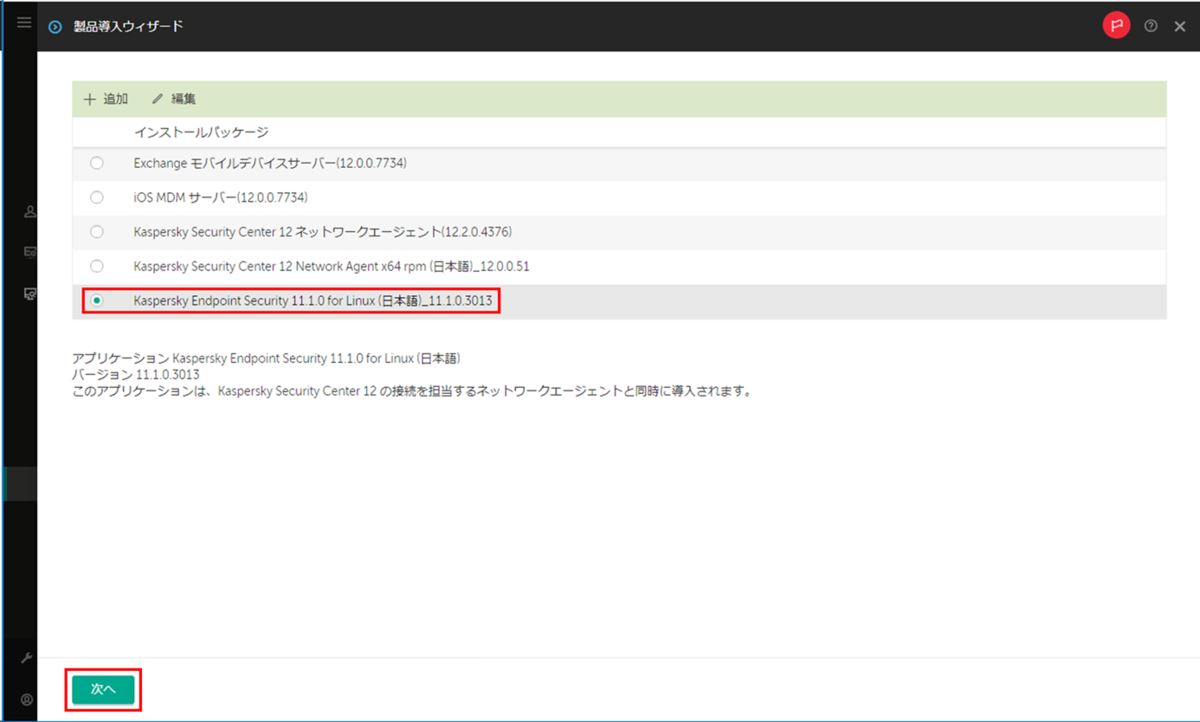This screenshot has width=1200, height=722.
Task: Select the Network Agent x64 rpm package
Action: coord(96,266)
